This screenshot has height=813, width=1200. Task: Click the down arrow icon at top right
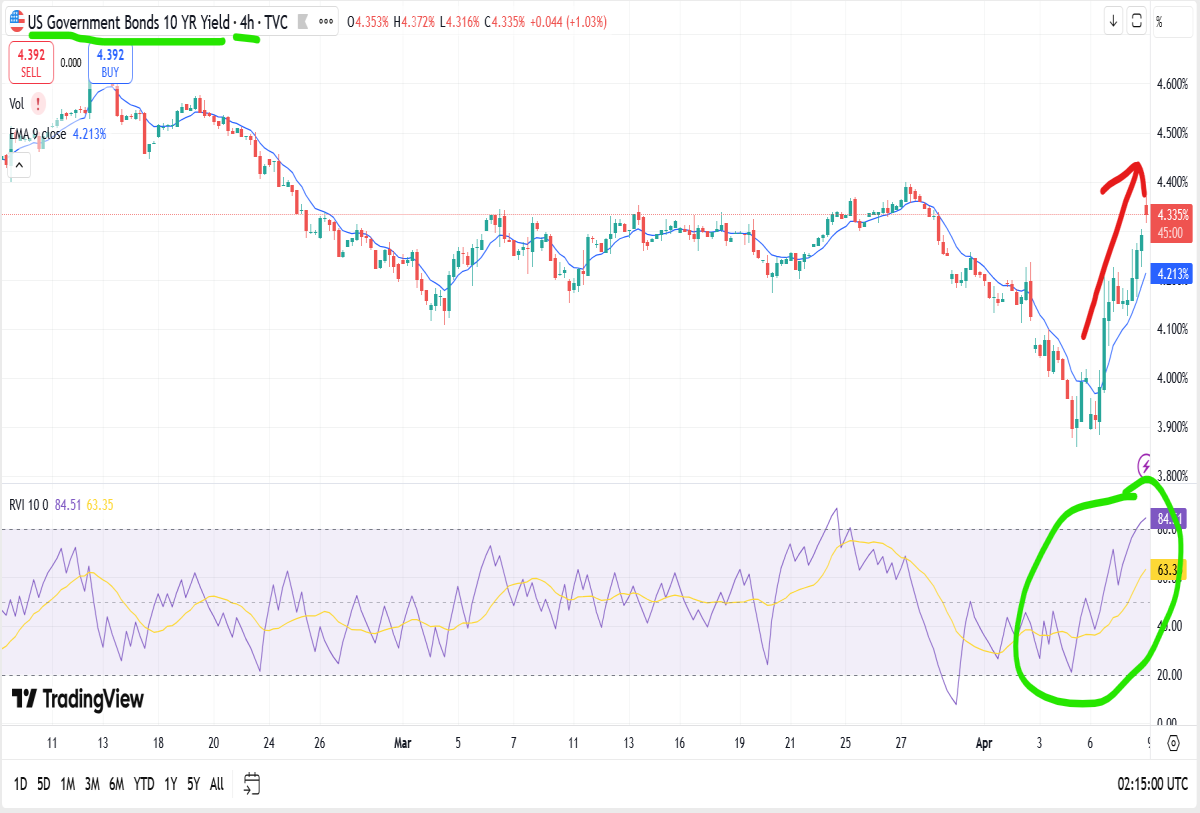click(x=1113, y=20)
